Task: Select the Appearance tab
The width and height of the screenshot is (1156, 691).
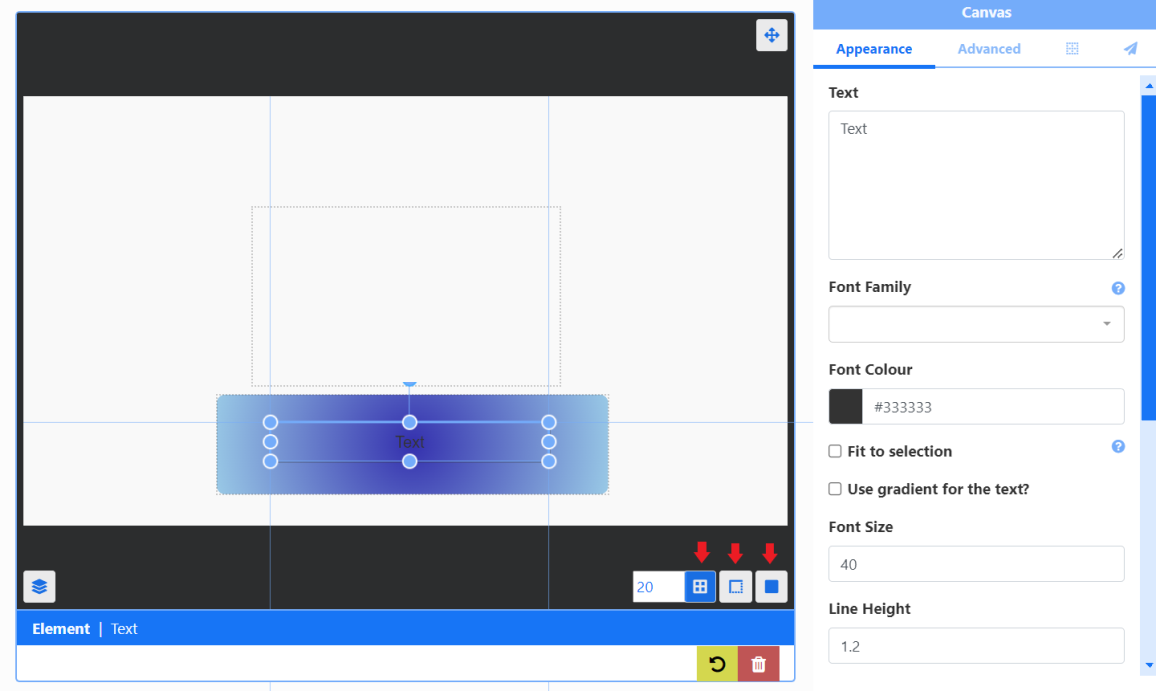Action: click(x=873, y=49)
